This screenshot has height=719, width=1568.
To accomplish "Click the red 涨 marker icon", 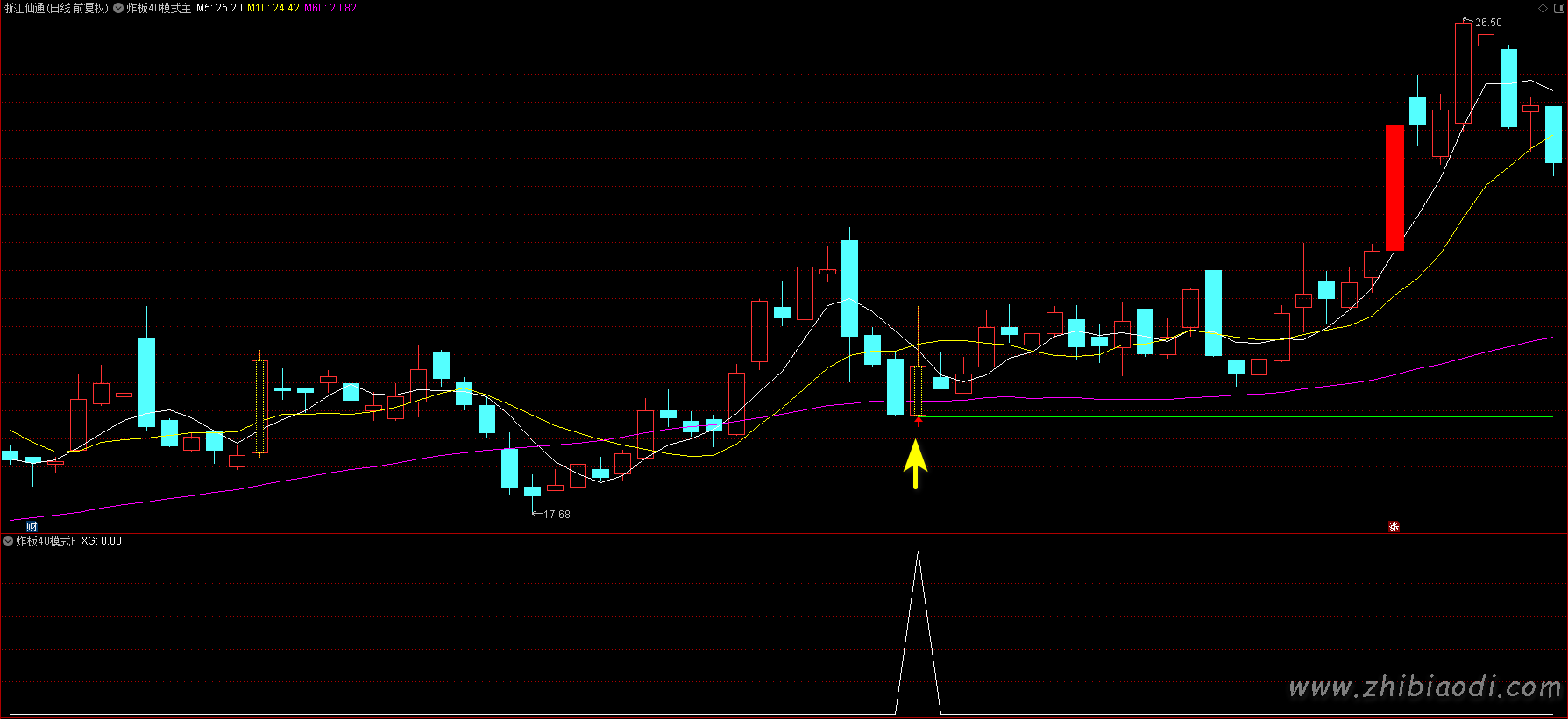I will (1394, 526).
